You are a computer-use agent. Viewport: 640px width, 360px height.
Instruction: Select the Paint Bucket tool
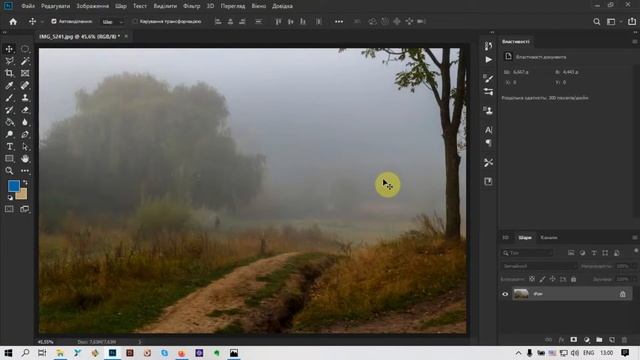(x=9, y=122)
